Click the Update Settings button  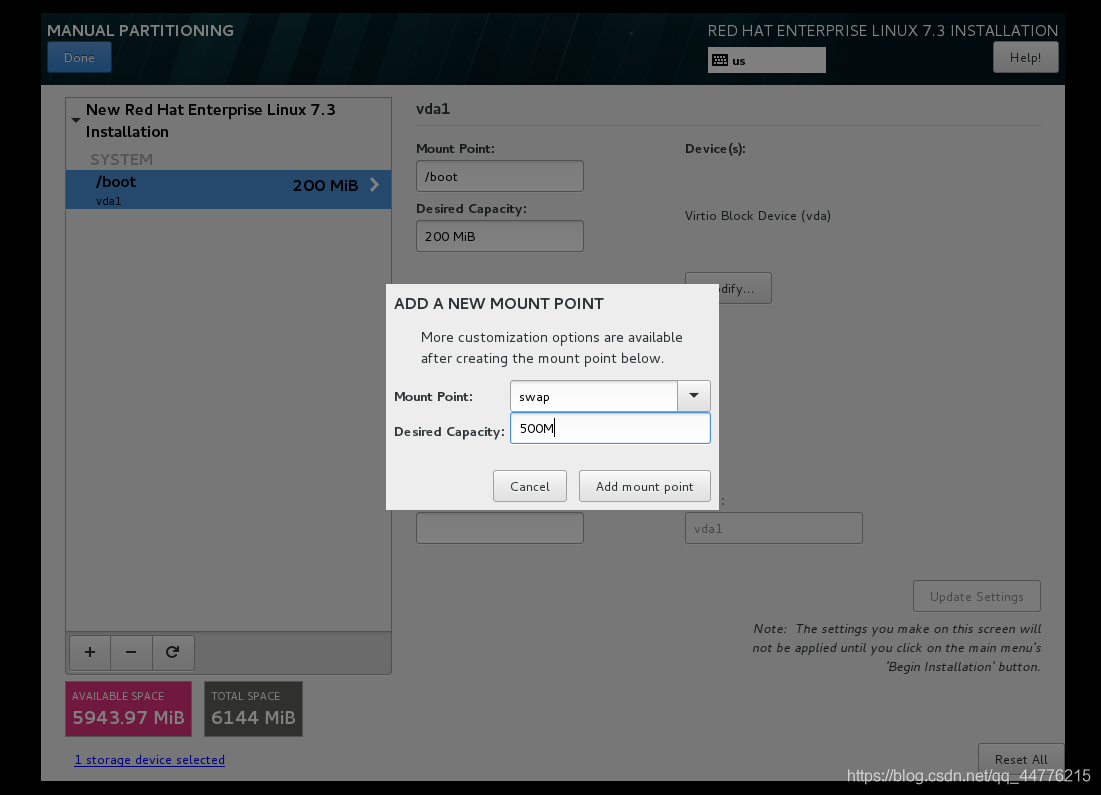977,596
